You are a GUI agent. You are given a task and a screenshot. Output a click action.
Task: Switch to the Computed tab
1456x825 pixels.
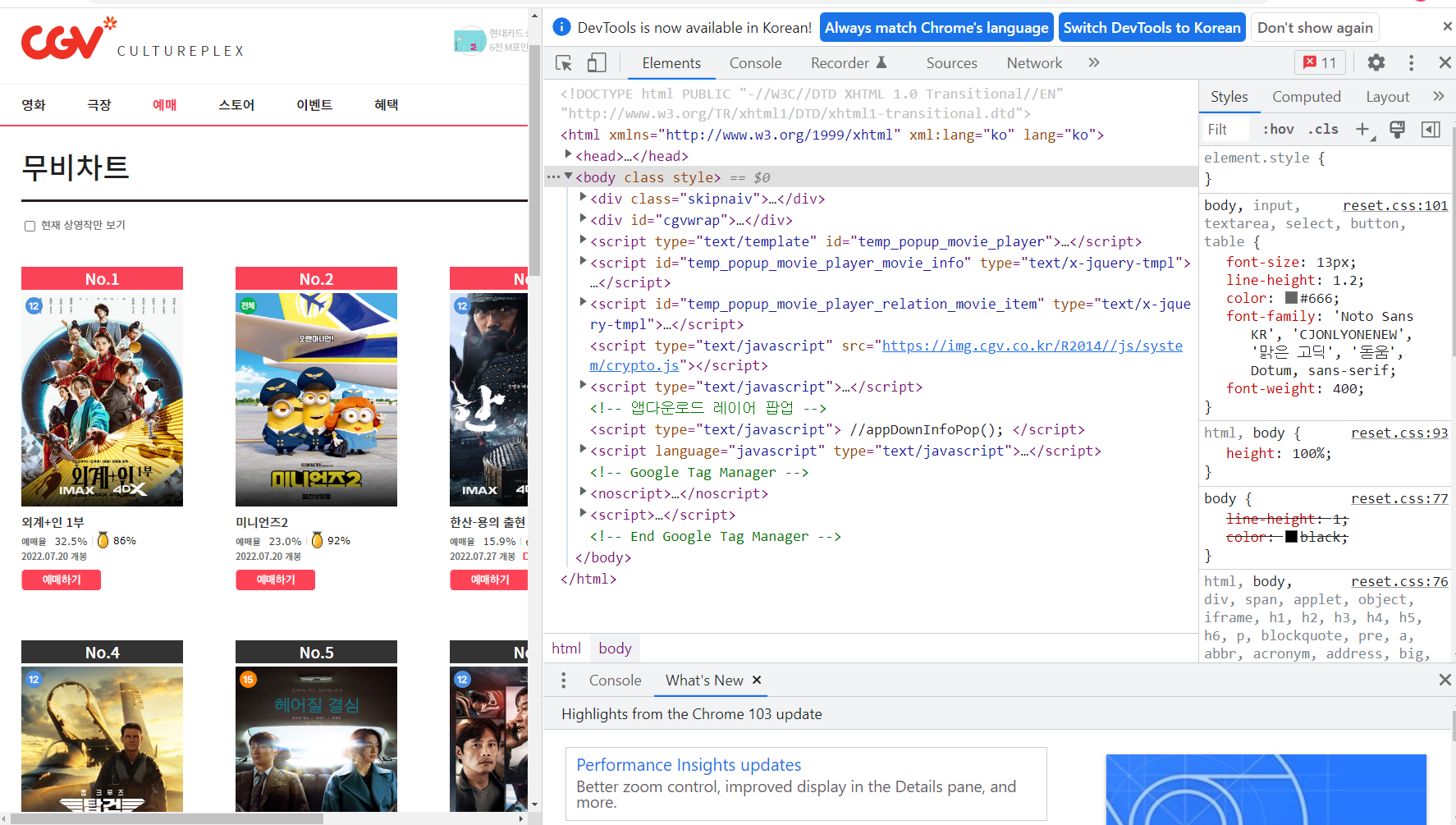click(1306, 97)
